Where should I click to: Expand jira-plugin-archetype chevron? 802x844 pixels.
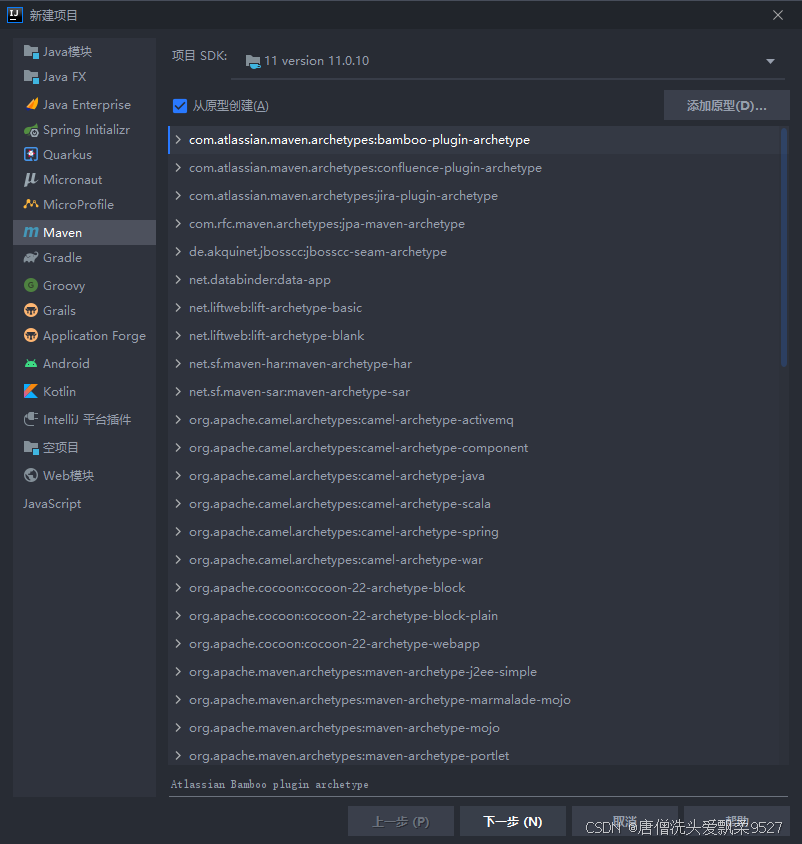tap(178, 195)
